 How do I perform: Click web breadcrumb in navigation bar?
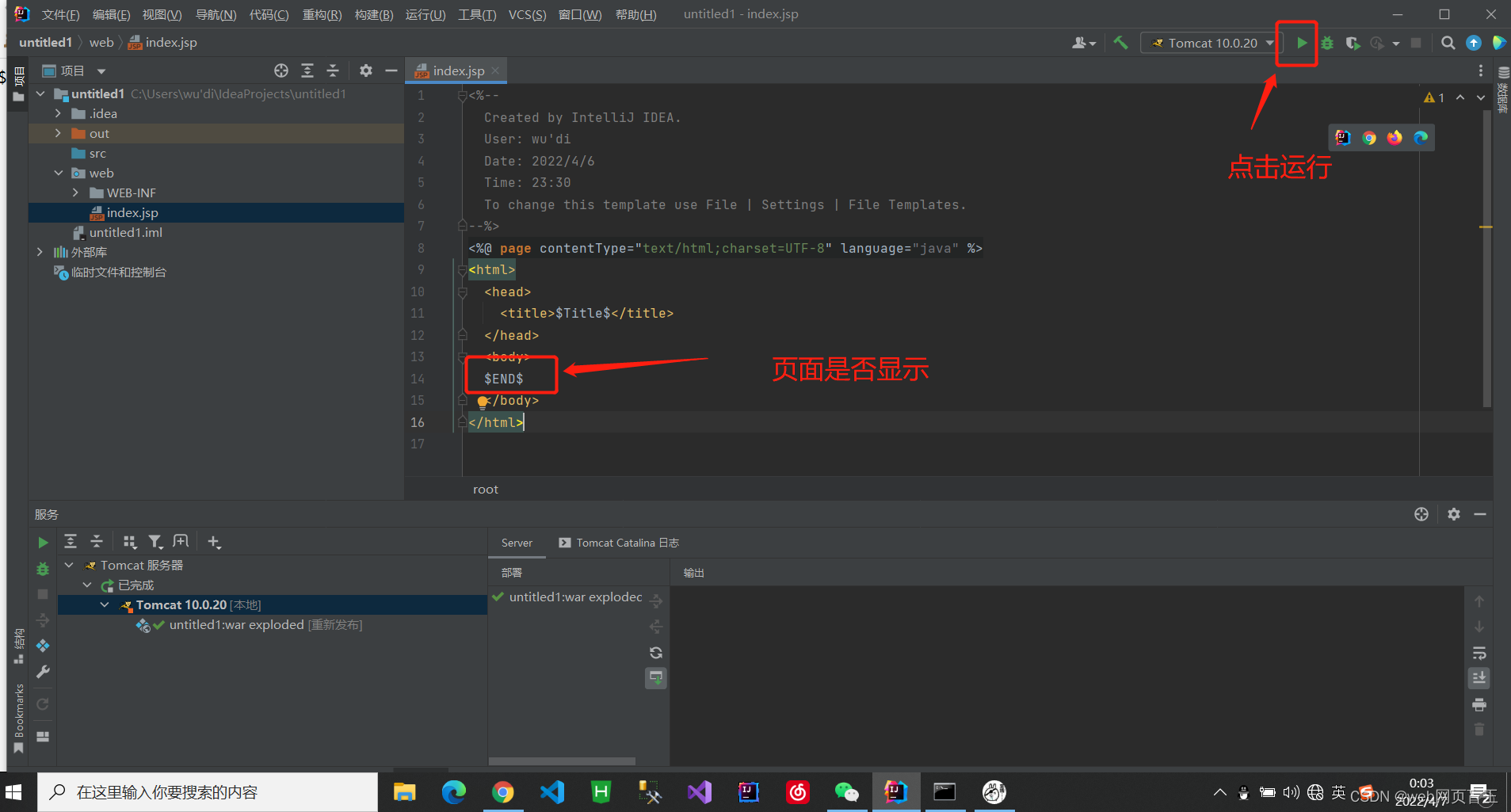pos(101,42)
